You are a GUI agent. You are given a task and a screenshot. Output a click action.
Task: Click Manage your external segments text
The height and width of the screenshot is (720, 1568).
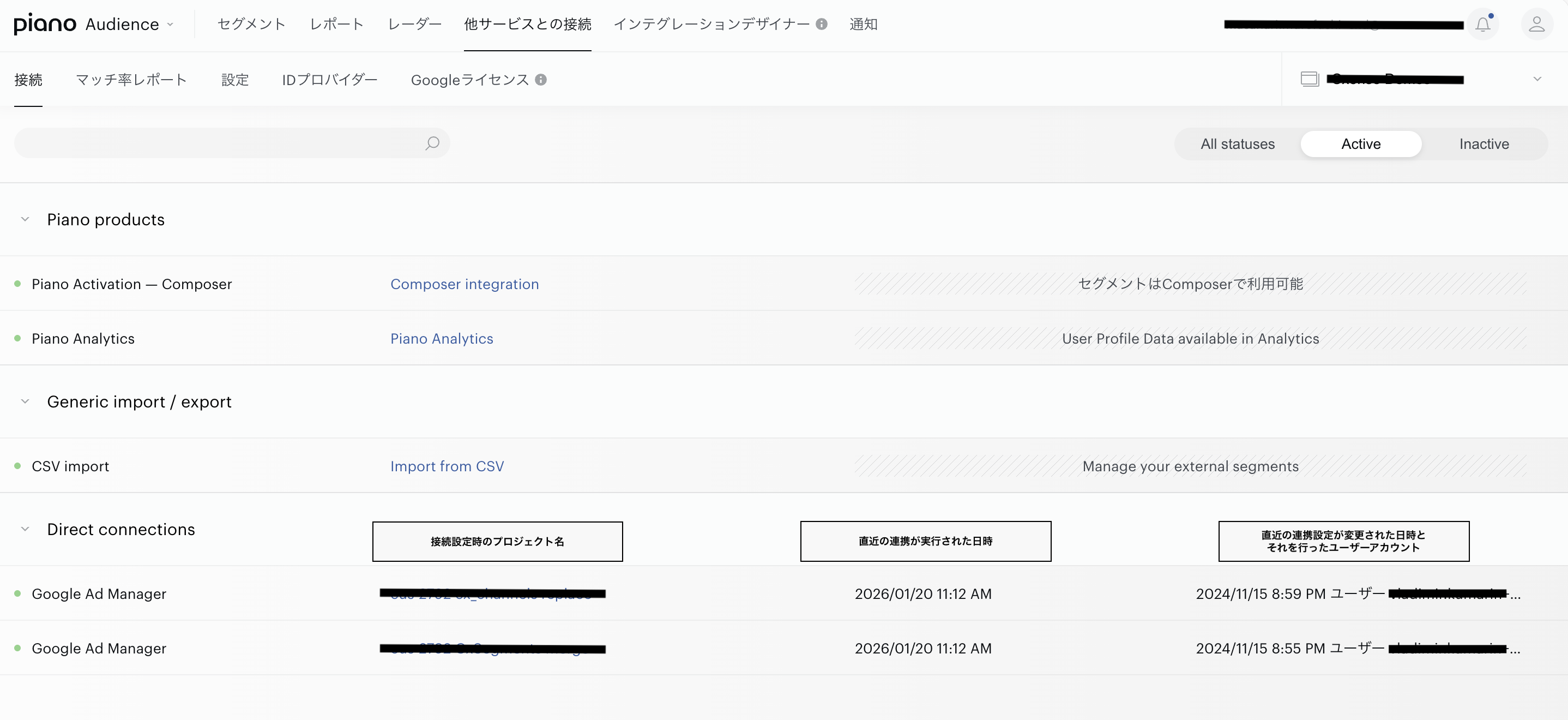(1190, 466)
